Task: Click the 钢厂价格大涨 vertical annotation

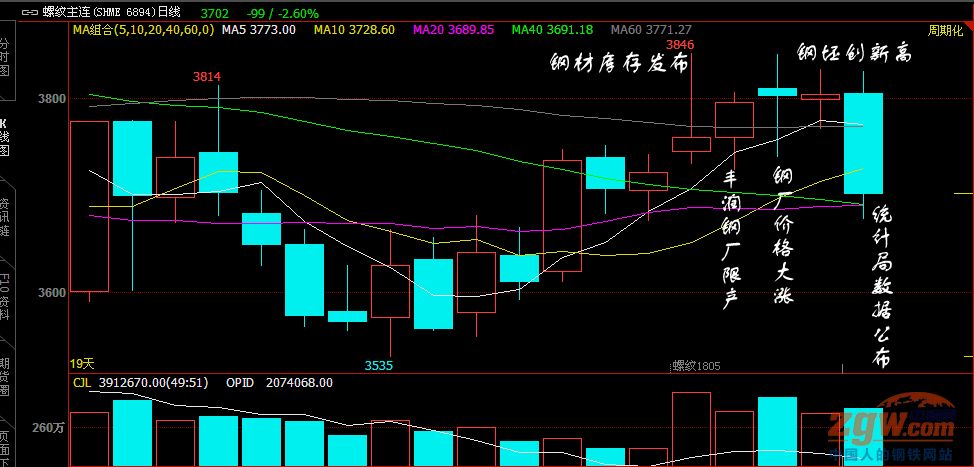Action: (x=782, y=235)
